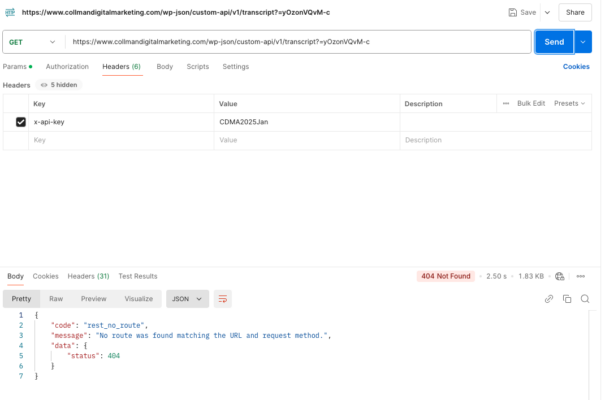Toggle the wrap lines icon
Image resolution: width=605 pixels, height=400 pixels.
223,299
